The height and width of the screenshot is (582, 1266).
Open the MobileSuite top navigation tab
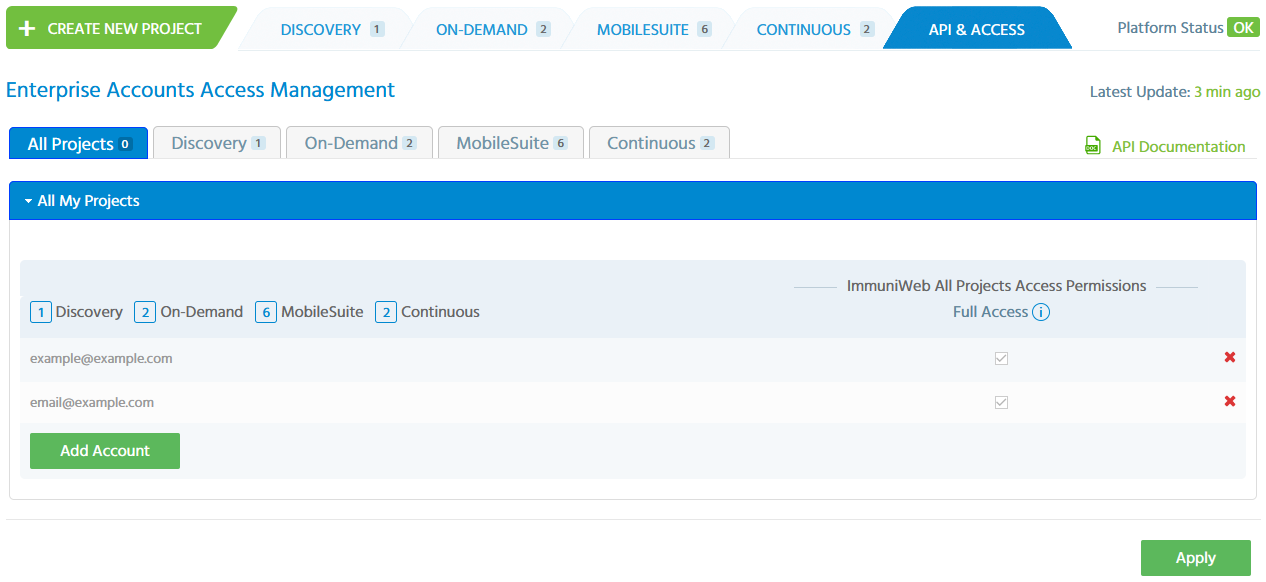(643, 30)
